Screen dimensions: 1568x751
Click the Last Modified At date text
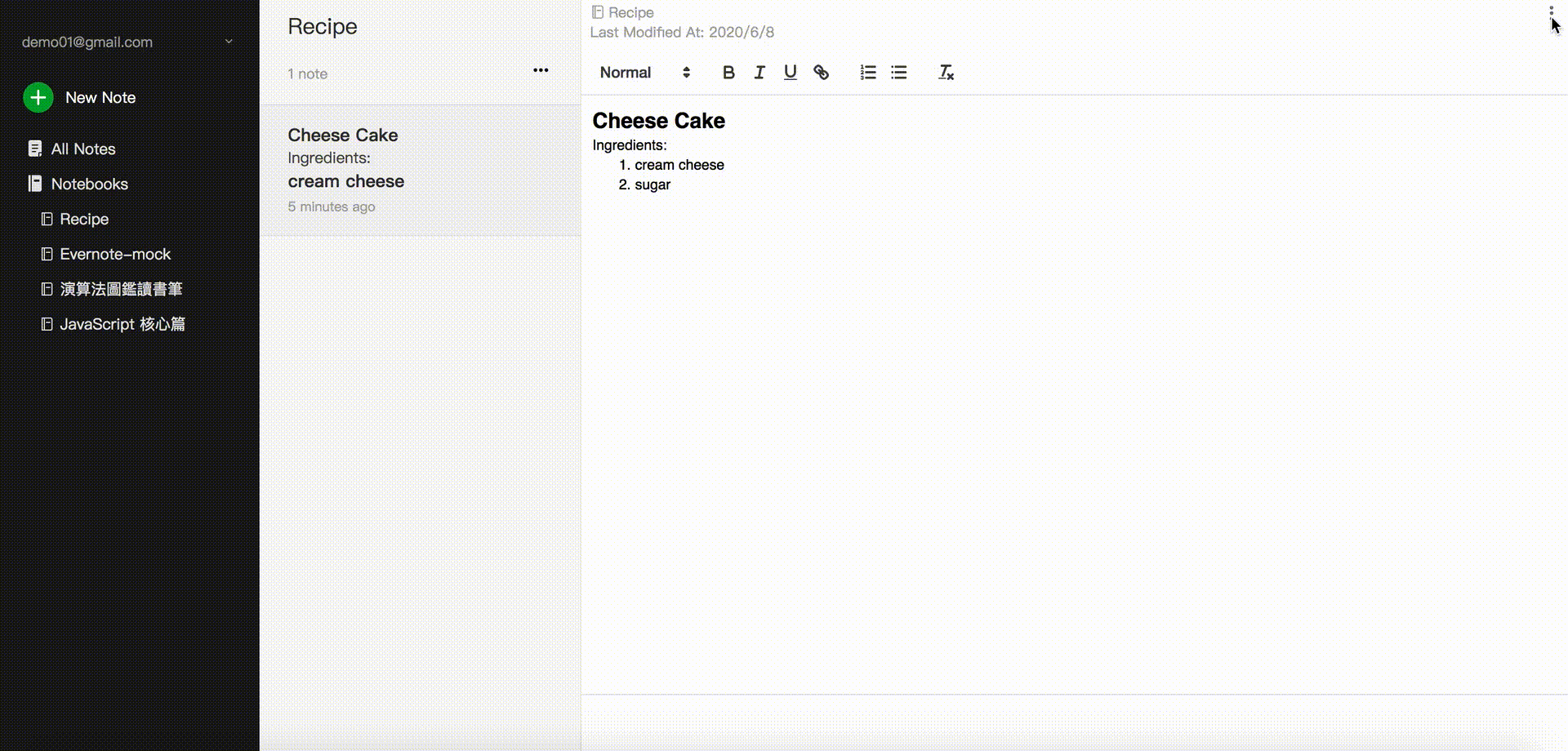click(682, 32)
